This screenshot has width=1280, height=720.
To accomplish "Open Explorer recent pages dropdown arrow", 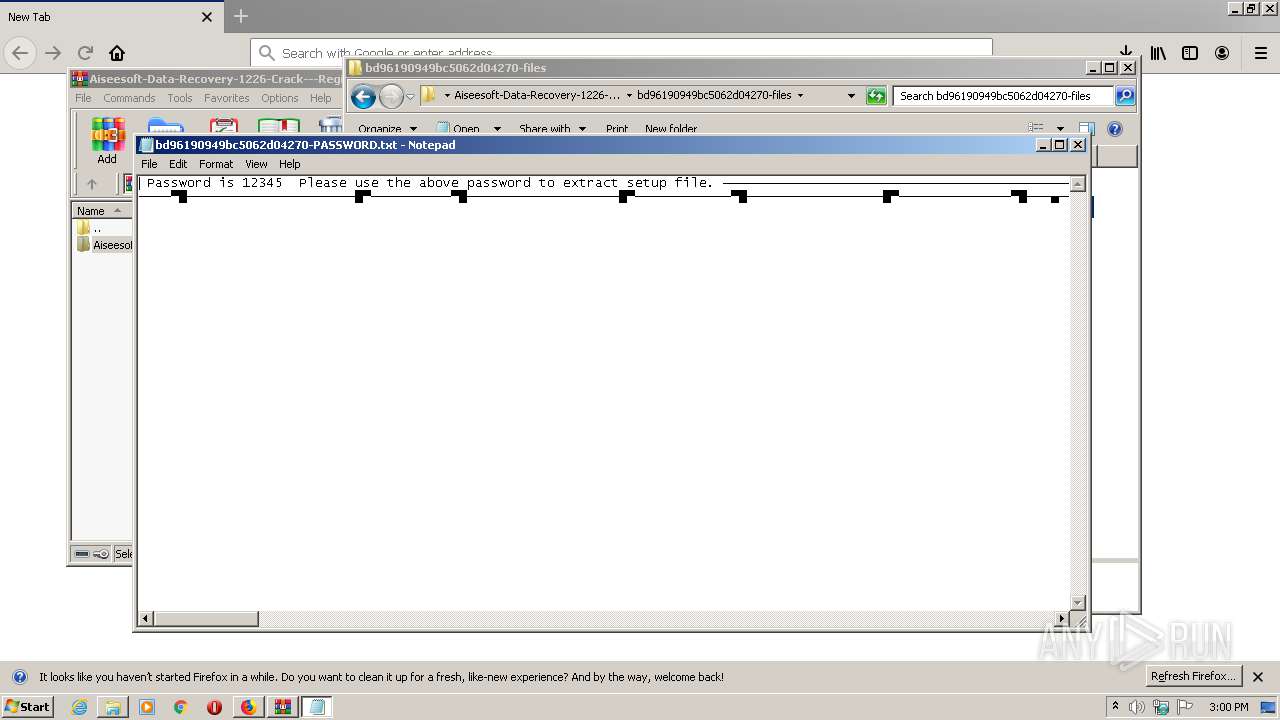I will pyautogui.click(x=410, y=97).
